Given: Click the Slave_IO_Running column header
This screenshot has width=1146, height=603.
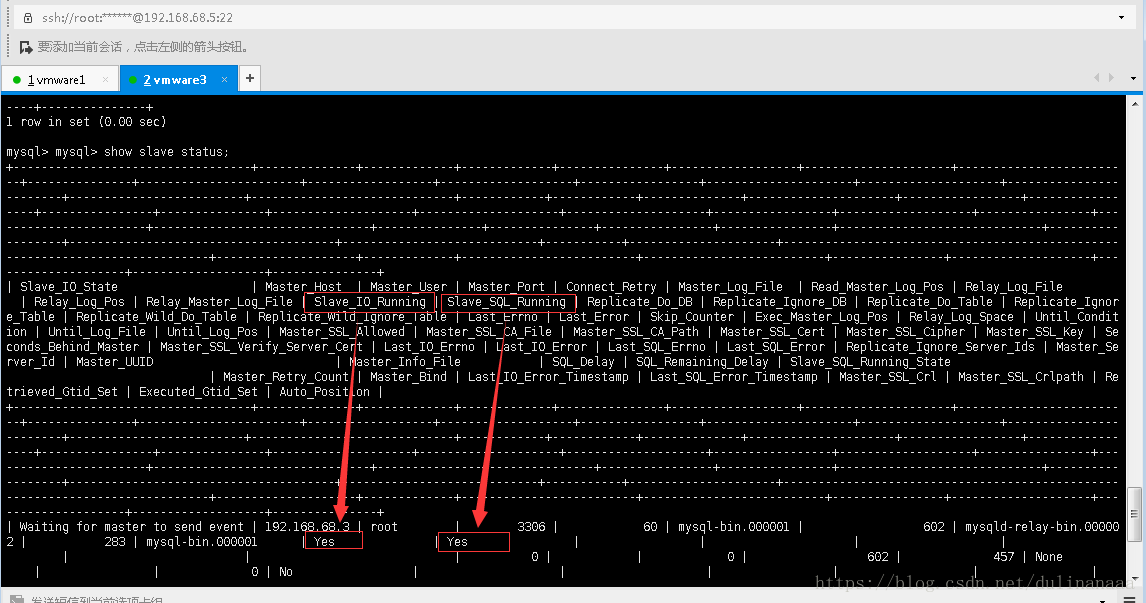Looking at the screenshot, I should [370, 302].
